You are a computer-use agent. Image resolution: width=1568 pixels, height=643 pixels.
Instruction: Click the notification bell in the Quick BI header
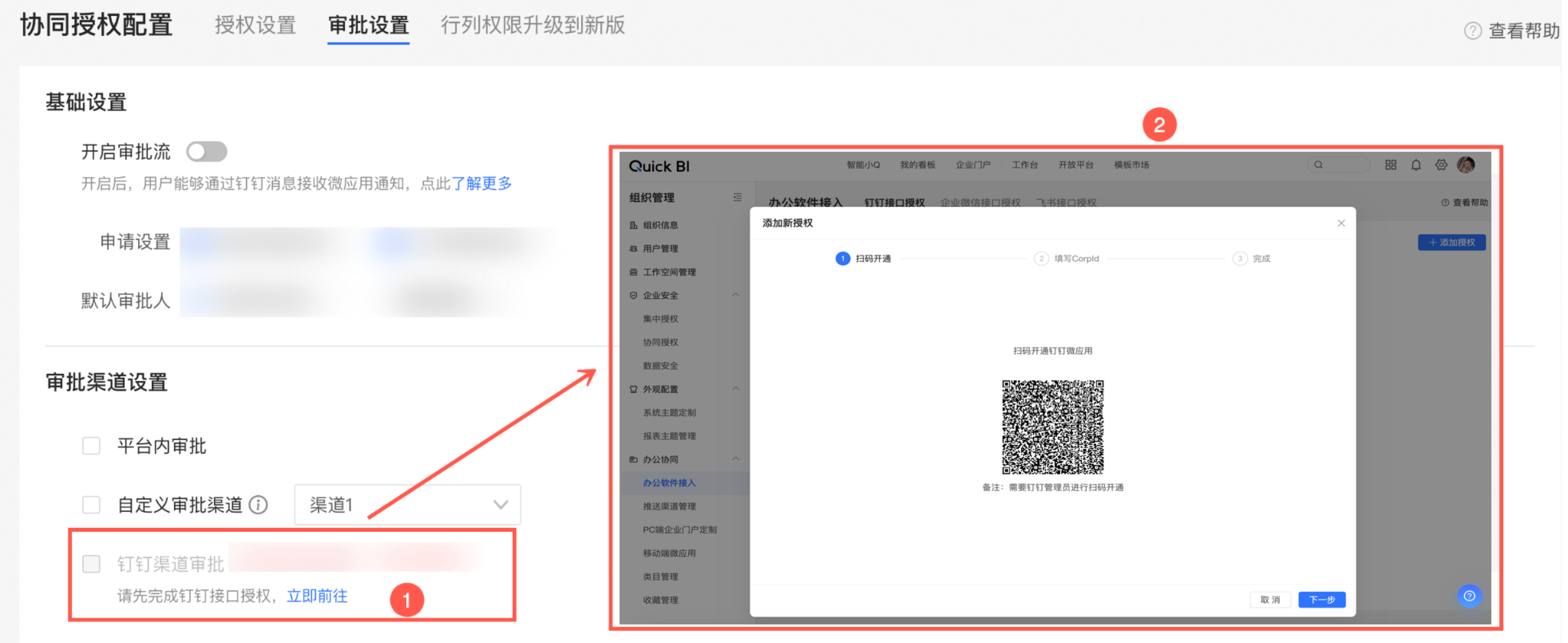click(x=1416, y=165)
